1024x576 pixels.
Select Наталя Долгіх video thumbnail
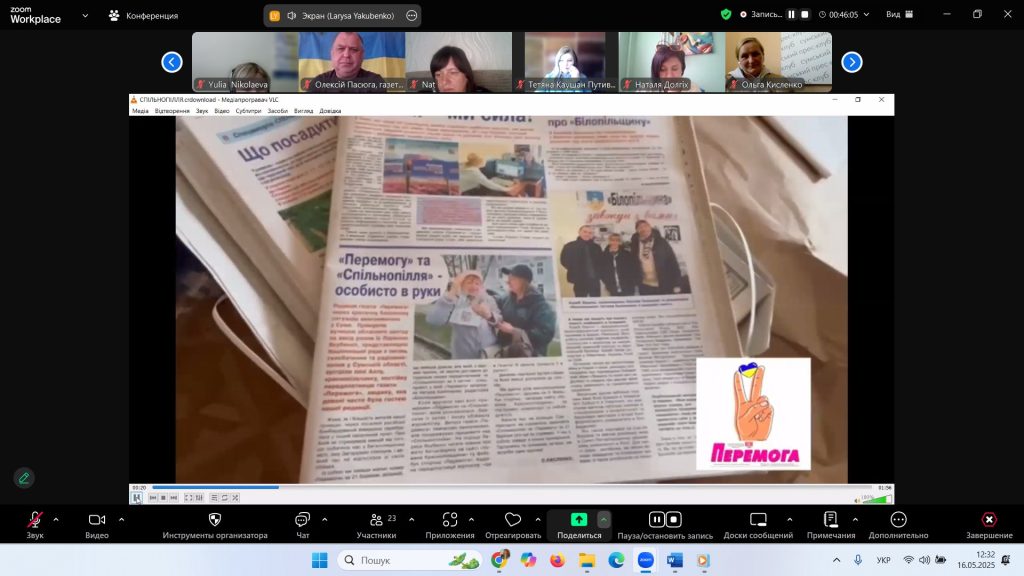click(x=671, y=62)
